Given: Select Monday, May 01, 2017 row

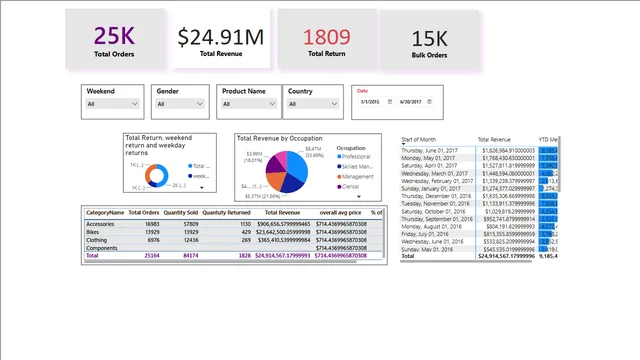Looking at the screenshot, I should click(x=479, y=158).
